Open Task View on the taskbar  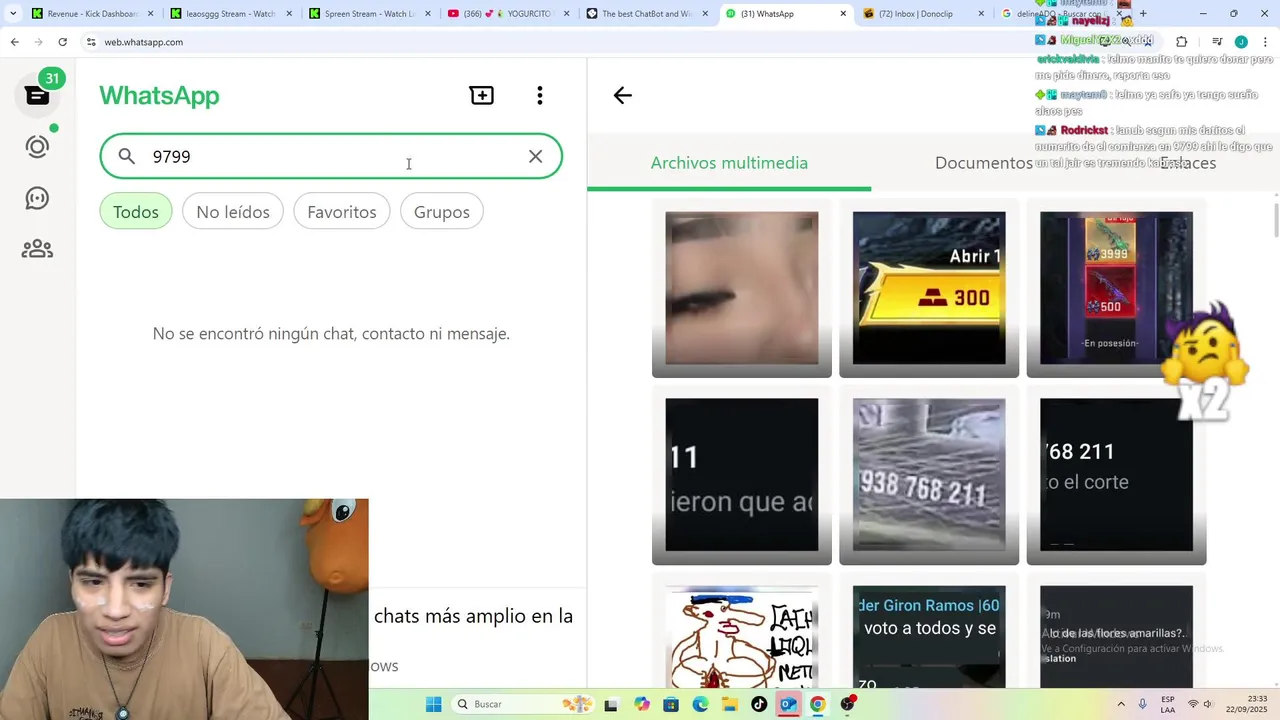(x=611, y=704)
